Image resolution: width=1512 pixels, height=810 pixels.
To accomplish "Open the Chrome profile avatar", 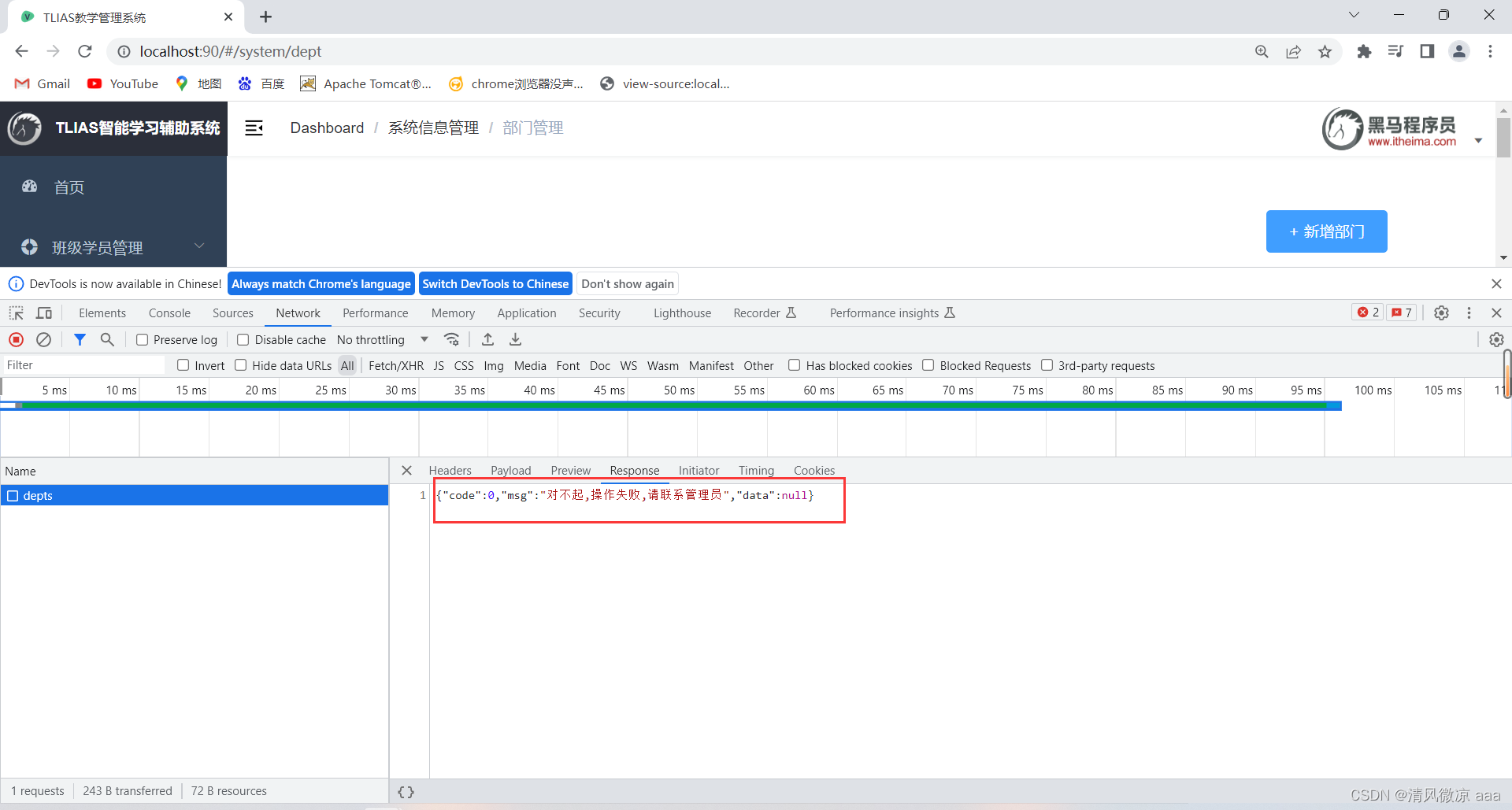I will pyautogui.click(x=1458, y=51).
